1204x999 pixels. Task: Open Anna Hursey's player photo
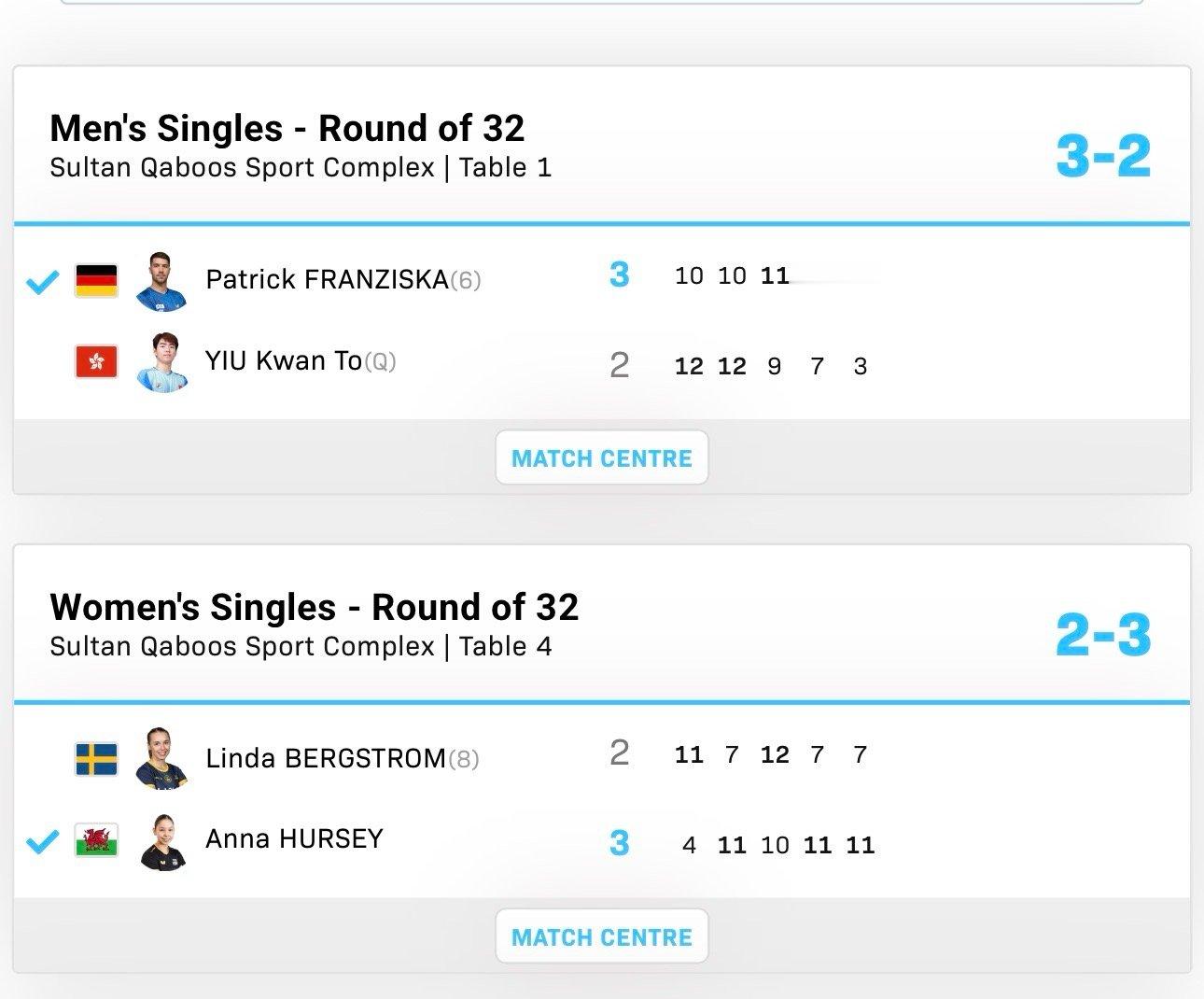click(x=161, y=840)
